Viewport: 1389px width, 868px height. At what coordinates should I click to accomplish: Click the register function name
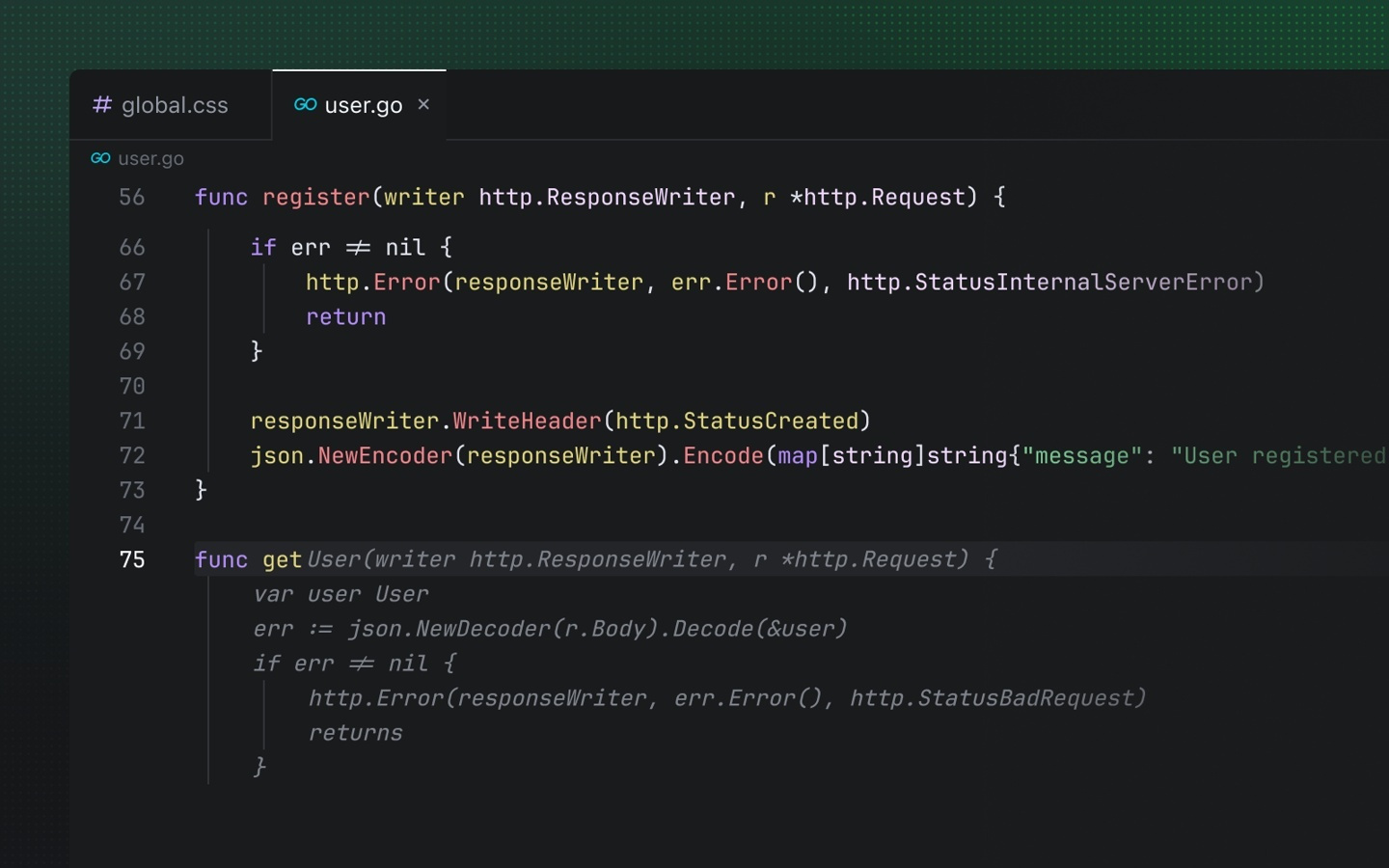coord(315,198)
